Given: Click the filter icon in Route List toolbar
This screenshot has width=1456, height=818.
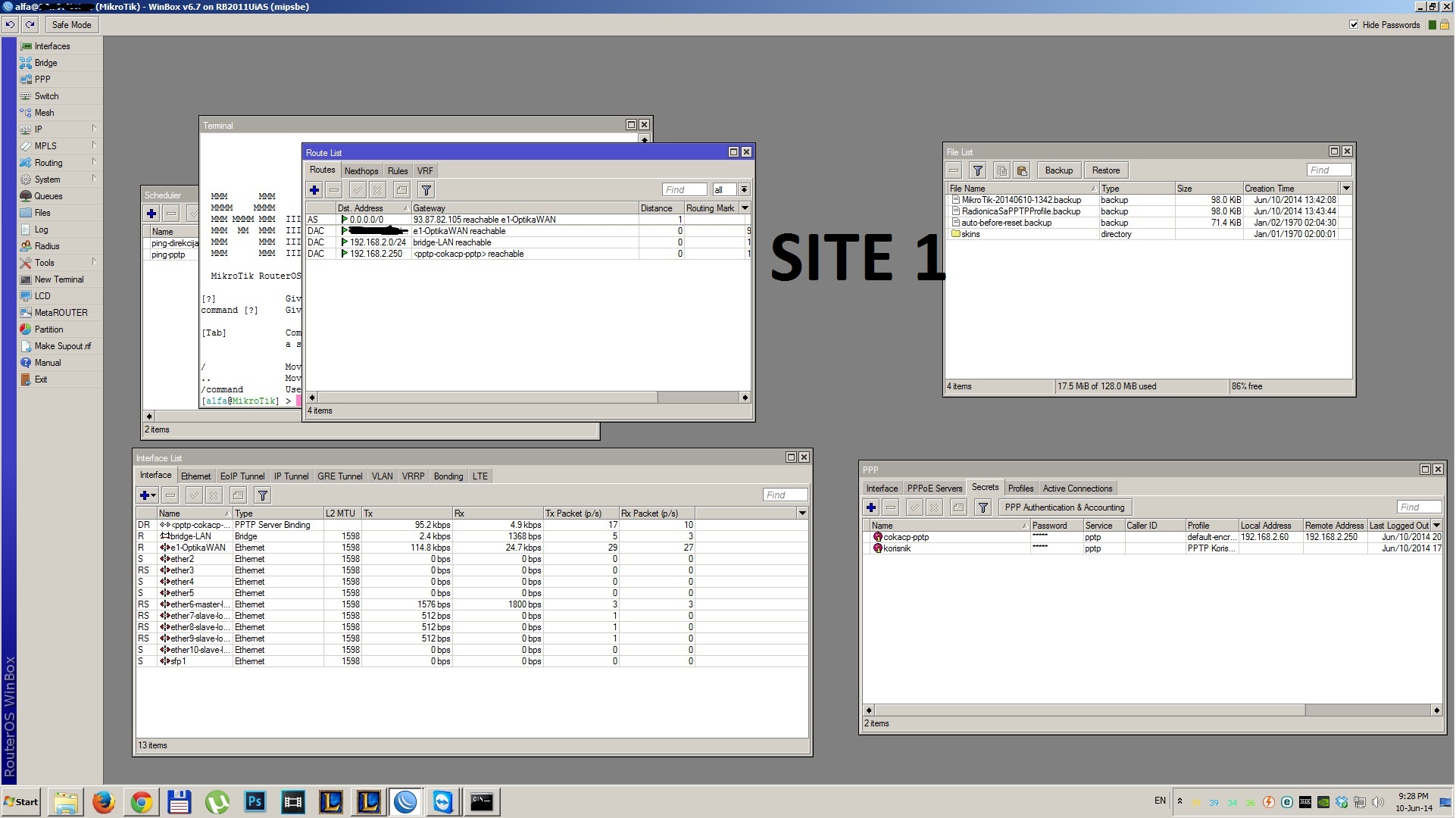Looking at the screenshot, I should coord(426,190).
